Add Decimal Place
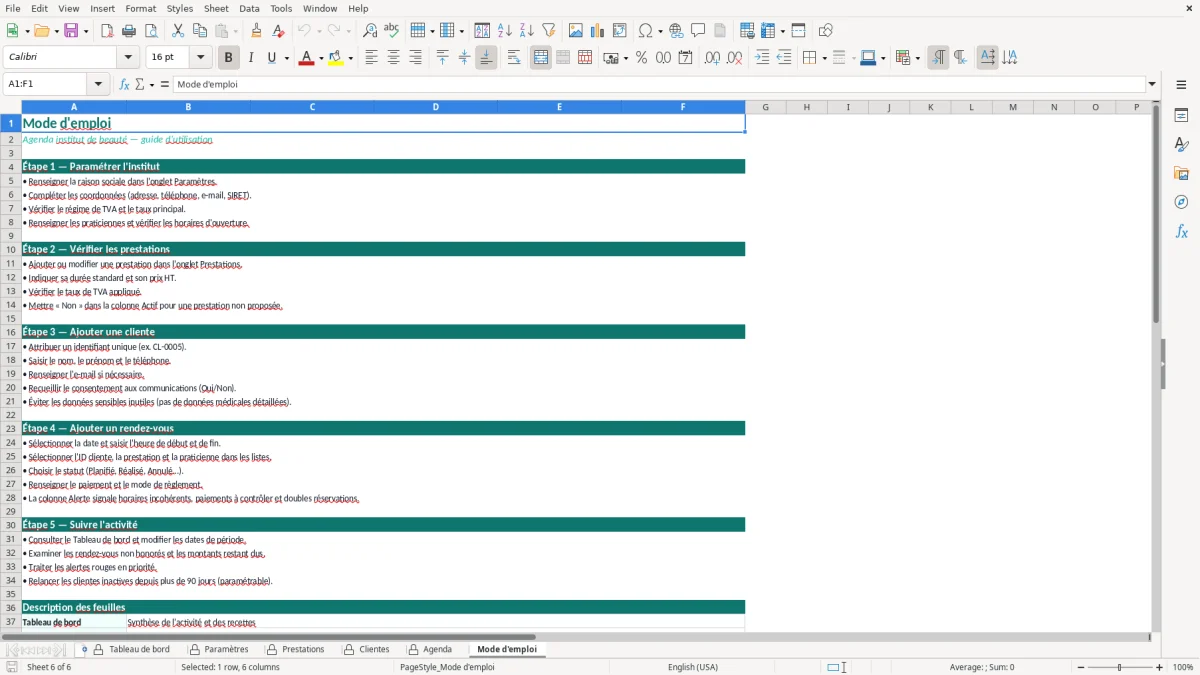The image size is (1200, 675). (x=712, y=58)
